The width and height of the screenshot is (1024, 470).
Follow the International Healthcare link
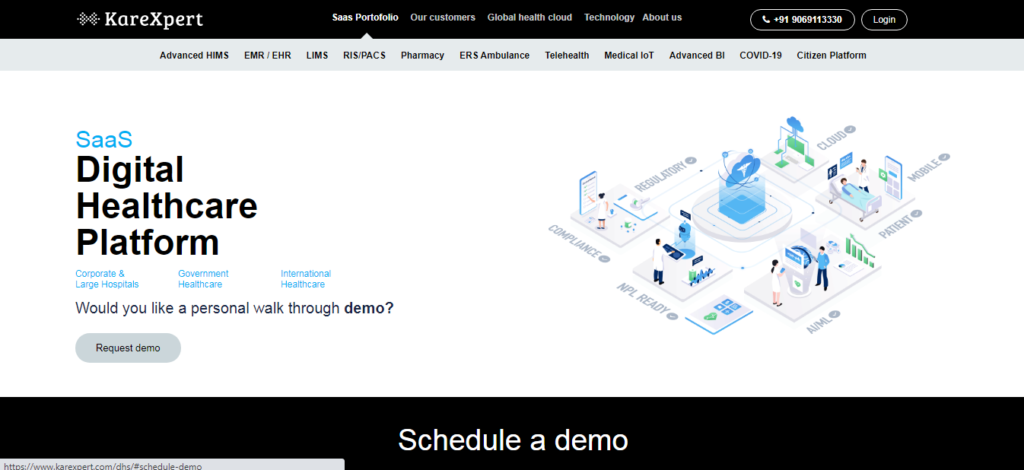306,279
